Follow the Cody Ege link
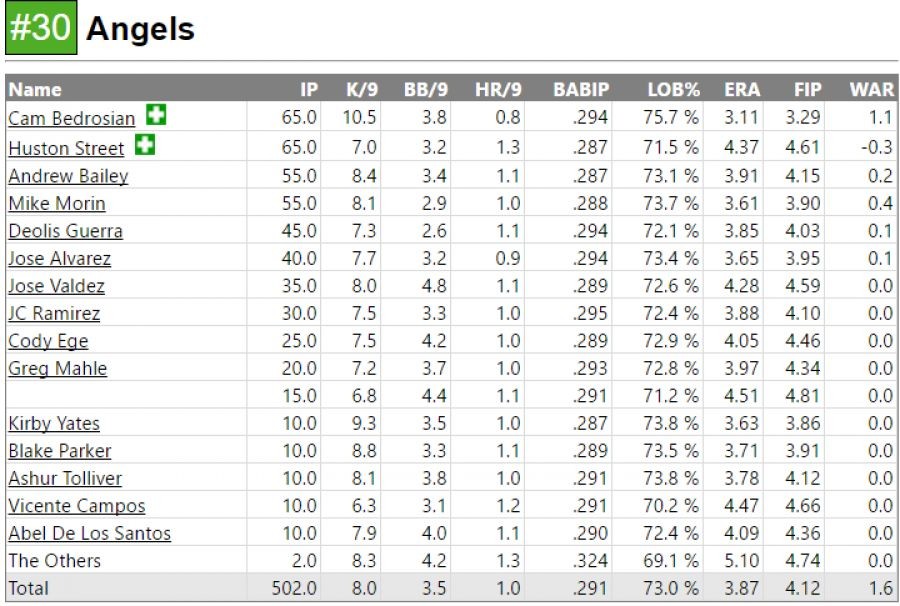Image resolution: width=900 pixels, height=606 pixels. pos(48,341)
